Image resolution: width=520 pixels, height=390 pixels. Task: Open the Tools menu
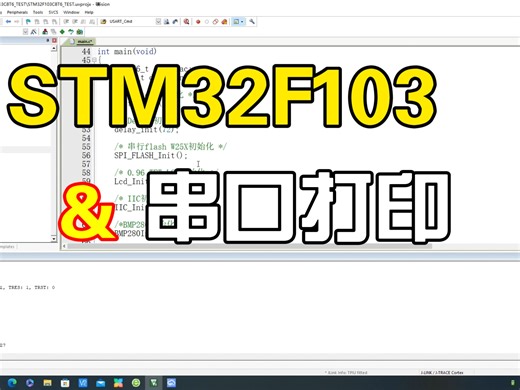coord(38,12)
